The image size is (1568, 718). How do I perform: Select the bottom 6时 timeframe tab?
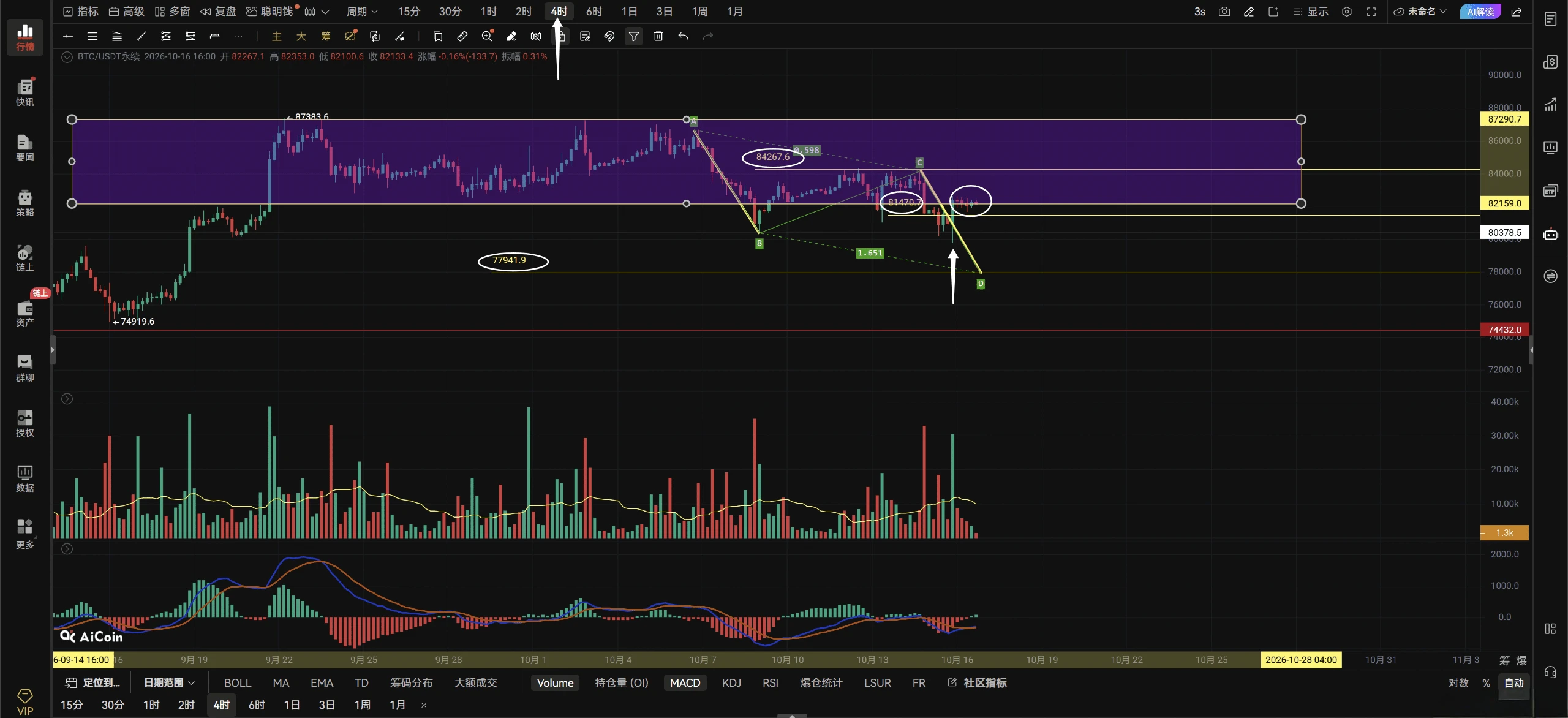click(257, 705)
